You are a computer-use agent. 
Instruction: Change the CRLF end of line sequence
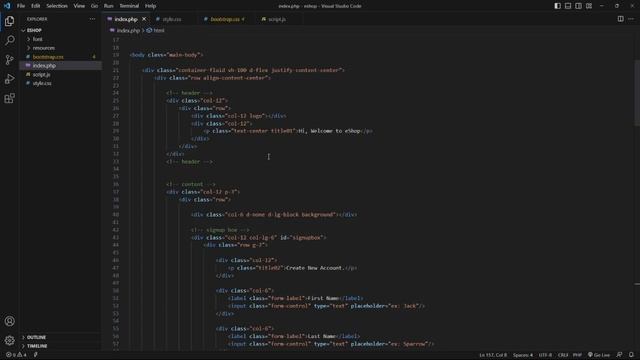click(563, 355)
